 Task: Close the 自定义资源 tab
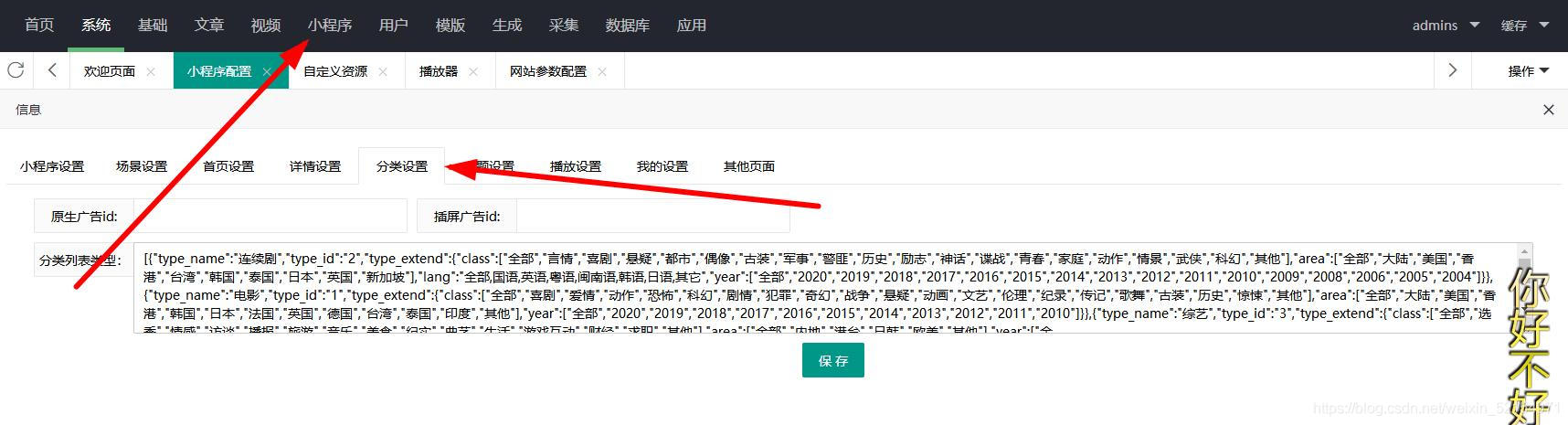[x=383, y=71]
